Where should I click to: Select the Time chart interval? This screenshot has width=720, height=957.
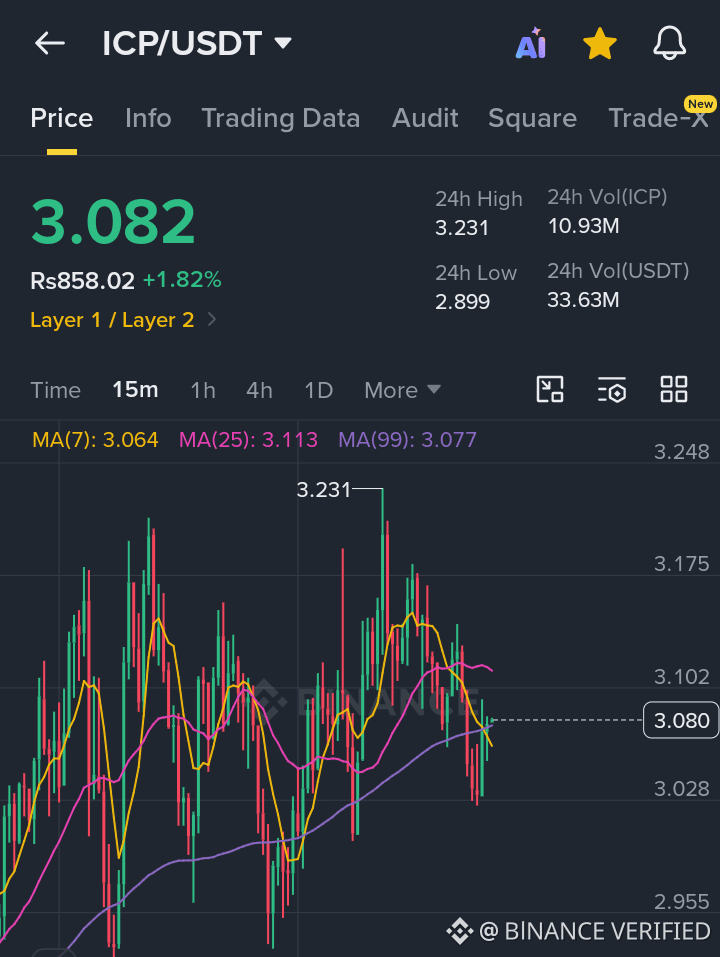click(56, 390)
